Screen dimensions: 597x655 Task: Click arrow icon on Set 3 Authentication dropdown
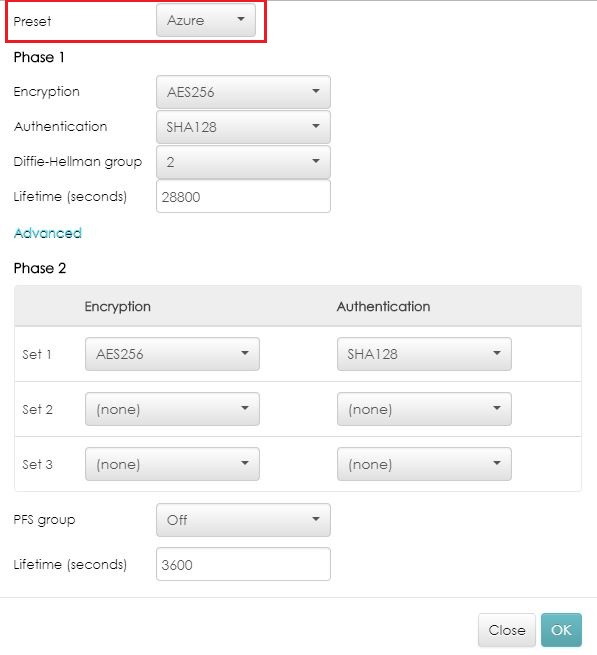point(497,463)
